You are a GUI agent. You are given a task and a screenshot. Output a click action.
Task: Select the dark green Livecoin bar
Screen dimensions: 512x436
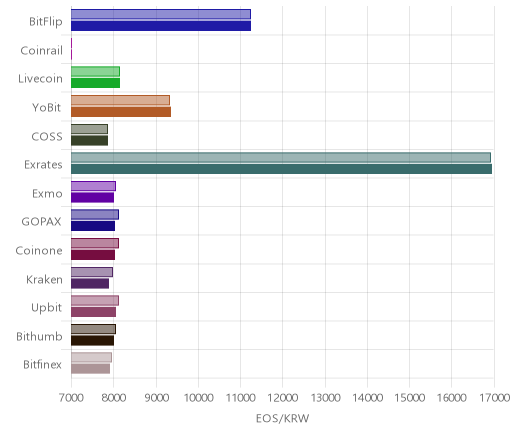pos(95,83)
